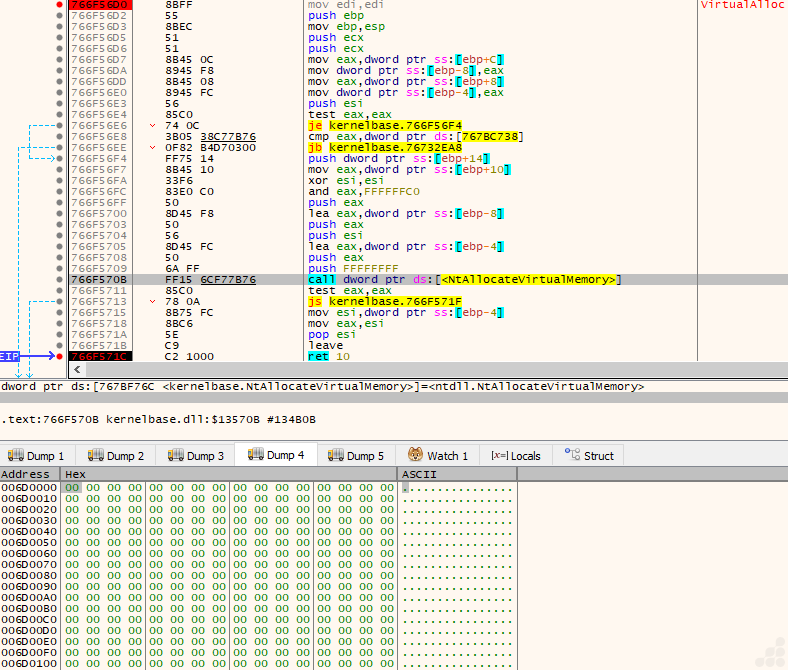
Task: Switch to the Dump 1 tab
Action: tap(40, 456)
